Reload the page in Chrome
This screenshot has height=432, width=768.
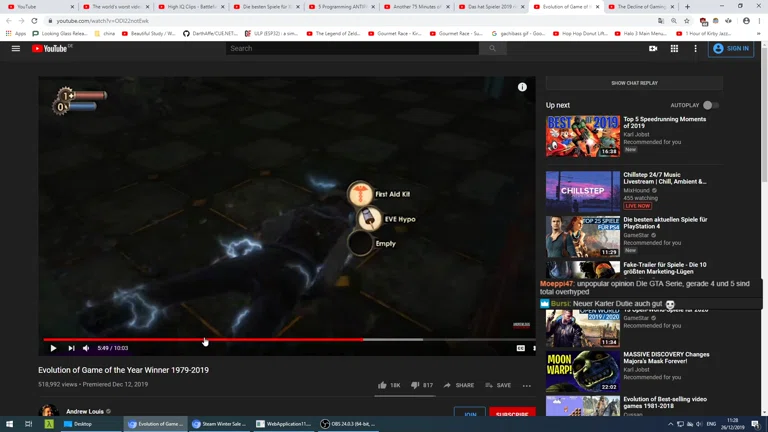pos(34,21)
